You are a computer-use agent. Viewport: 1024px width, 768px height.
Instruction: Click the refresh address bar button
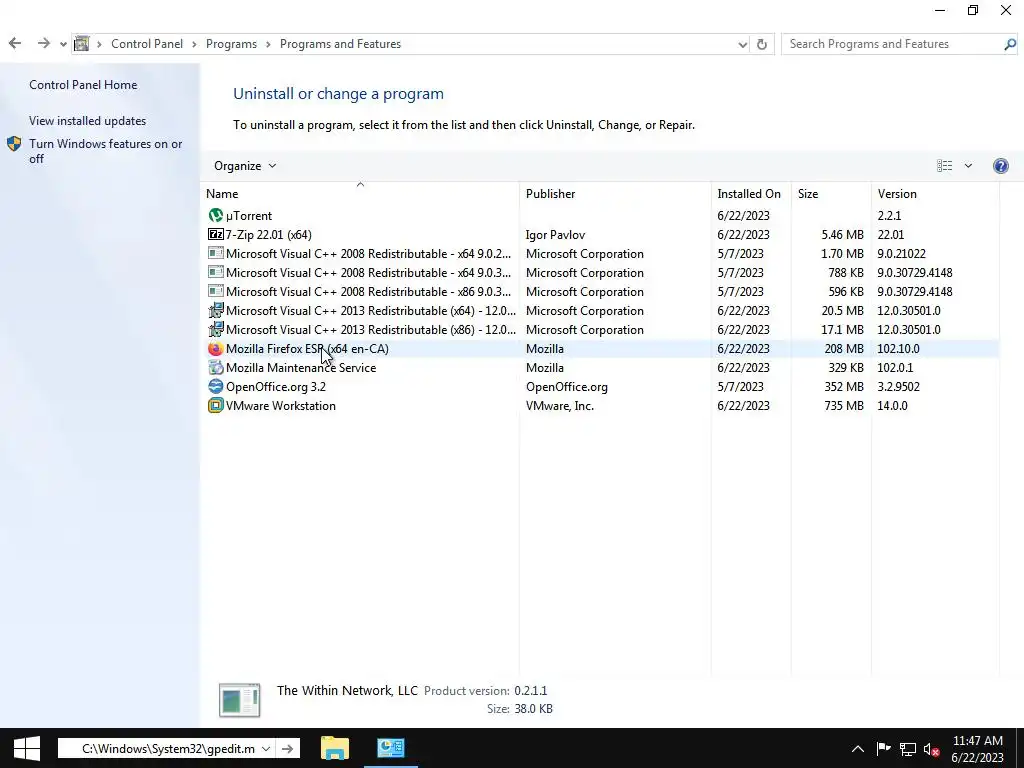point(761,44)
